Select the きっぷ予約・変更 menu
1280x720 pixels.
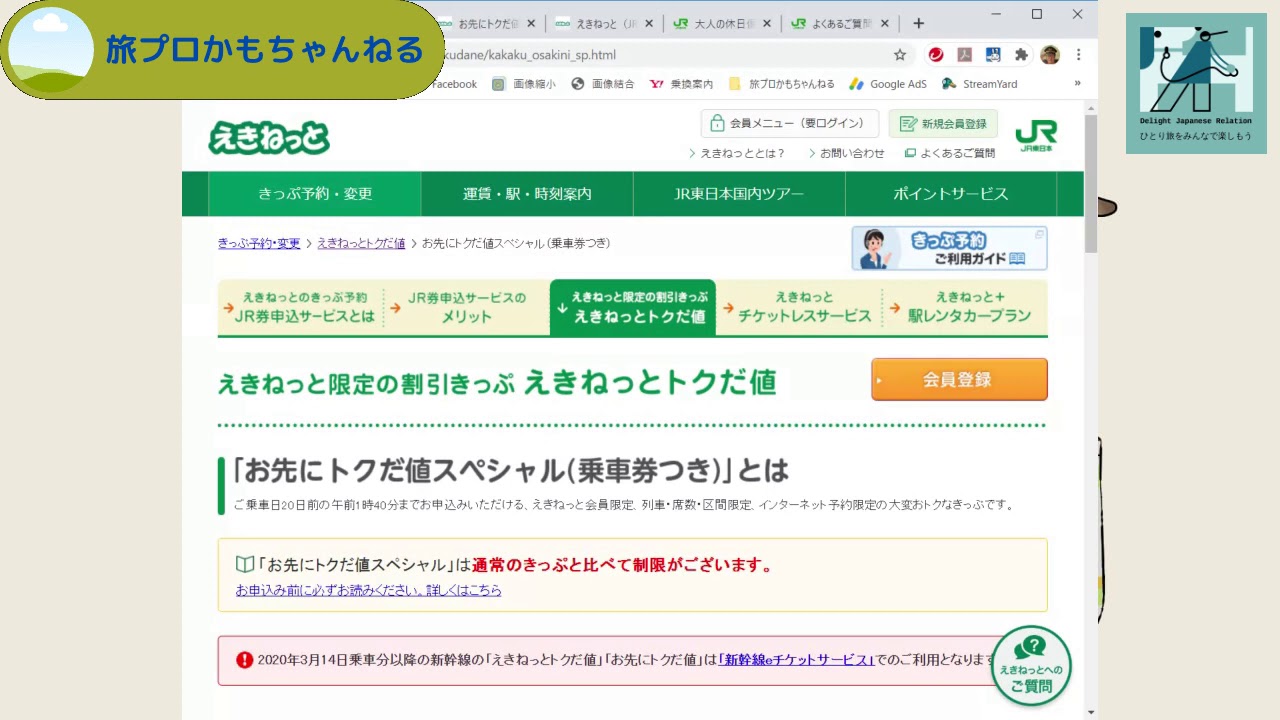point(314,194)
